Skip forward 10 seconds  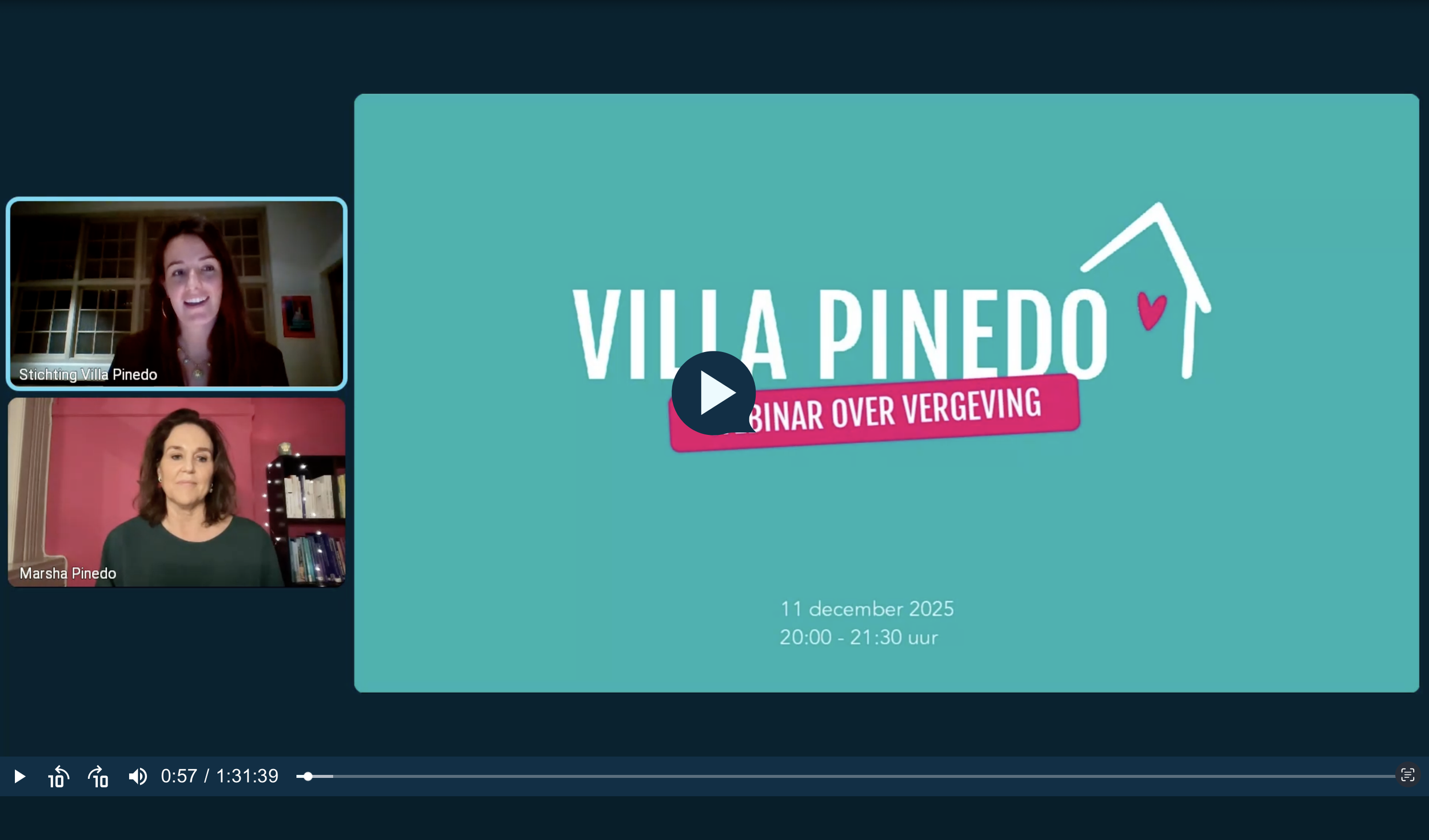pos(98,777)
